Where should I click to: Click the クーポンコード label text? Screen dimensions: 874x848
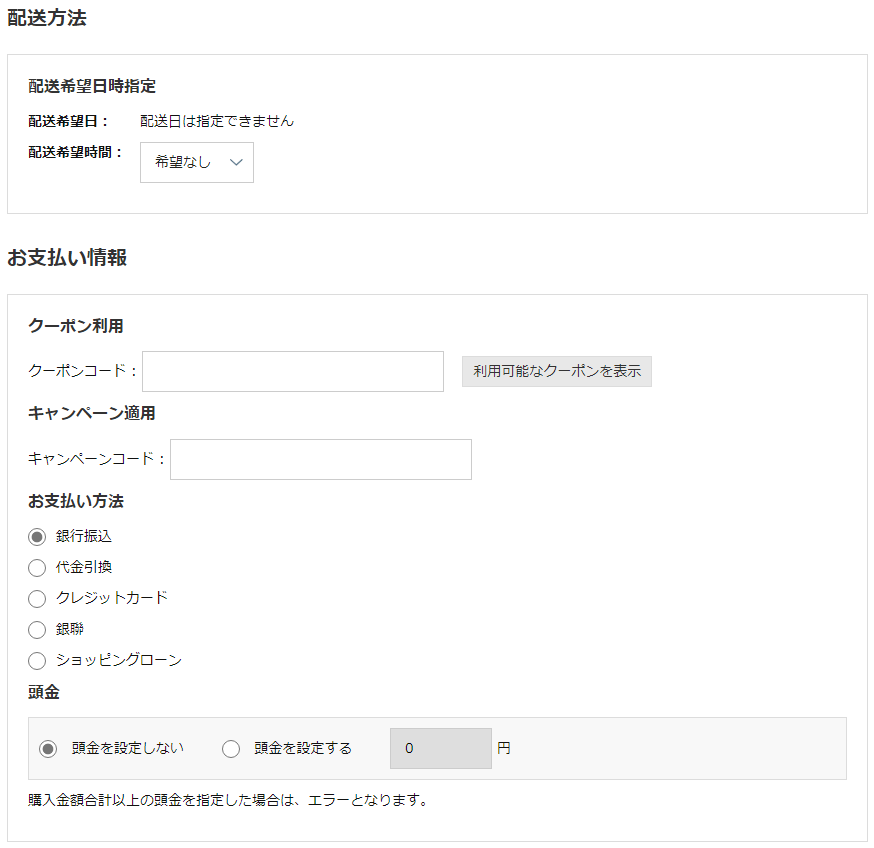pyautogui.click(x=83, y=371)
